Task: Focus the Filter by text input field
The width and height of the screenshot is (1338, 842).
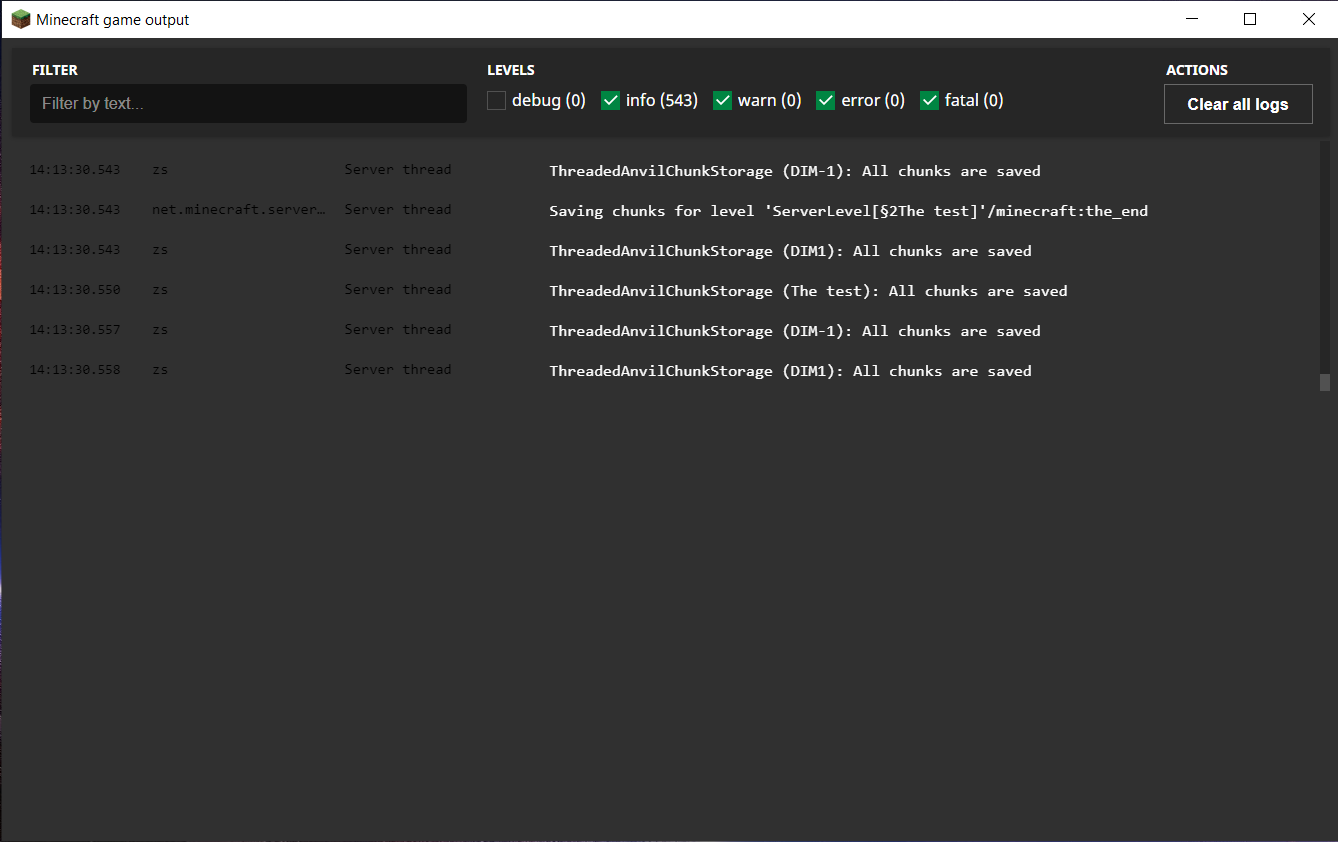Action: coord(248,103)
